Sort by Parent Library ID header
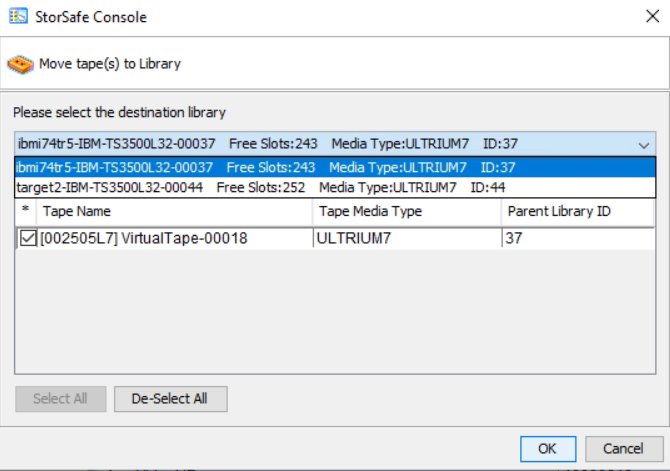The image size is (670, 471). point(577,211)
